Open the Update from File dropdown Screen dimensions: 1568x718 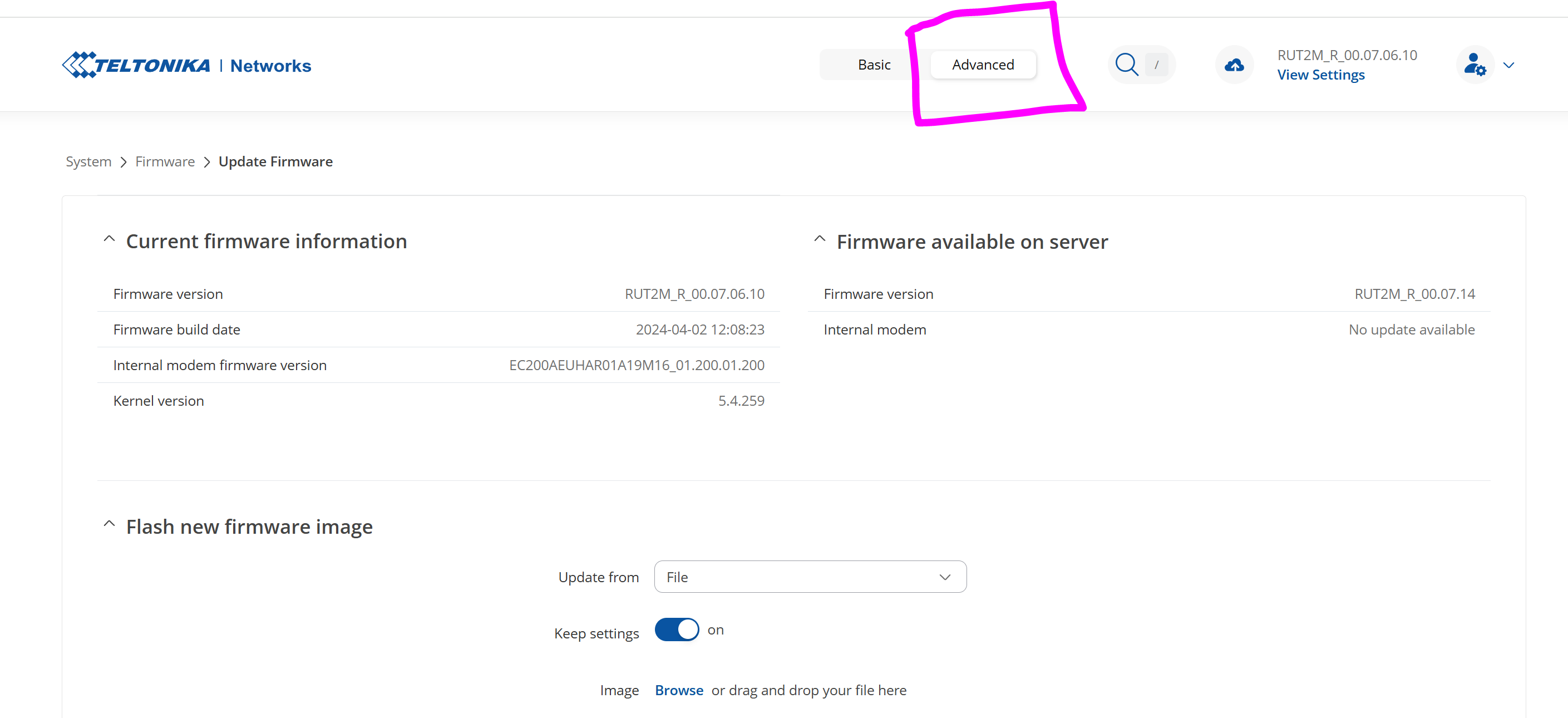point(810,577)
